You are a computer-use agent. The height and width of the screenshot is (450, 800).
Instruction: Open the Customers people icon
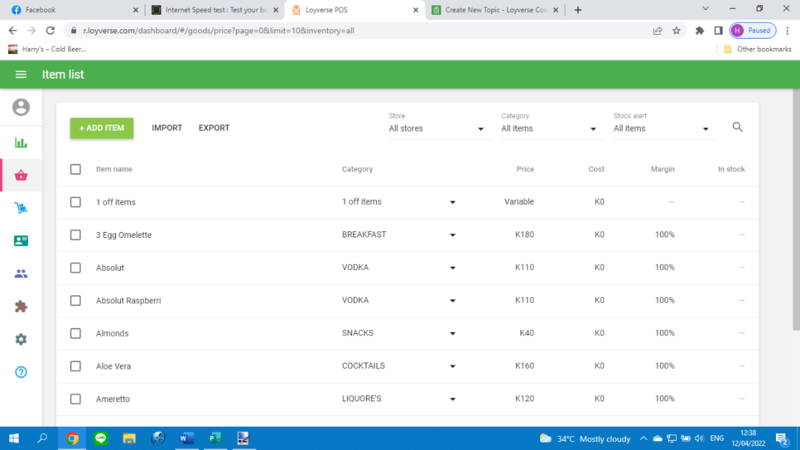pyautogui.click(x=21, y=274)
